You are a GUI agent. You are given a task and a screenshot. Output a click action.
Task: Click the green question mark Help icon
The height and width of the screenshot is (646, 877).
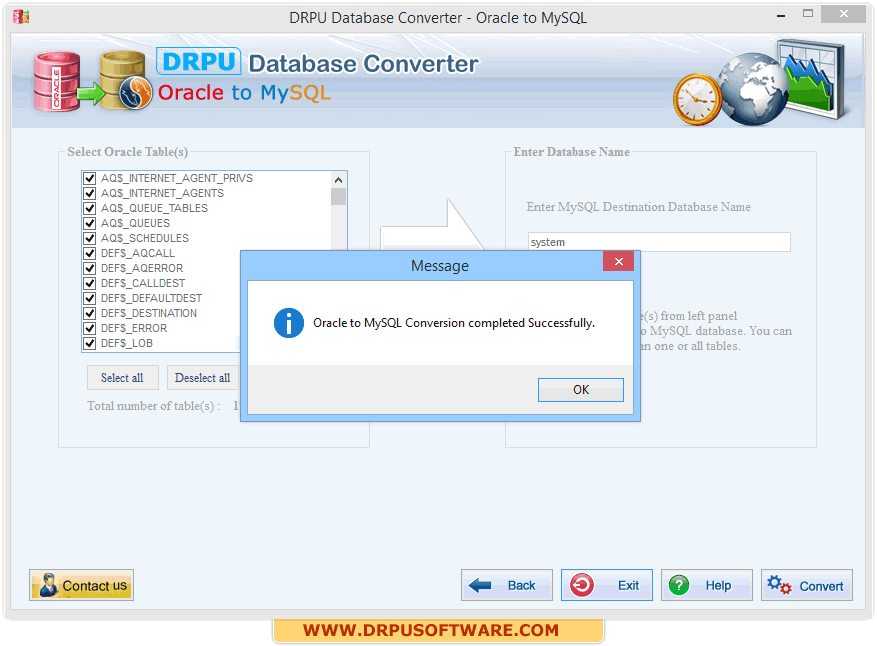(679, 586)
